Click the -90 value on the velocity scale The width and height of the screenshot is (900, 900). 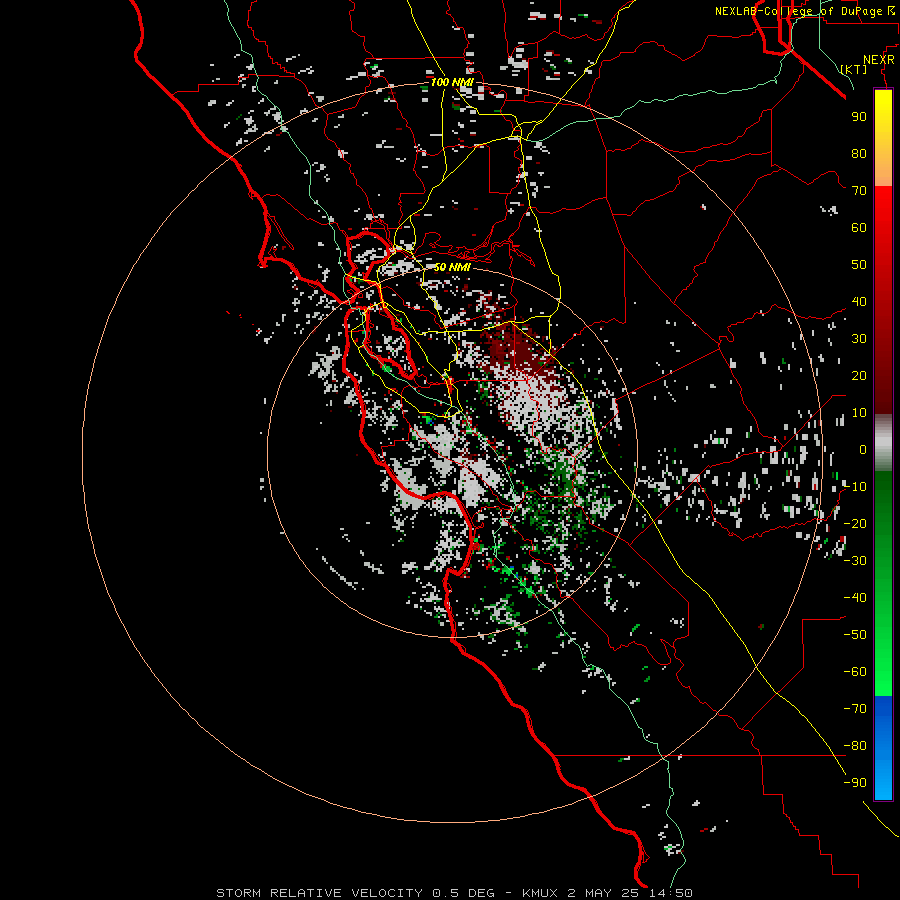855,783
